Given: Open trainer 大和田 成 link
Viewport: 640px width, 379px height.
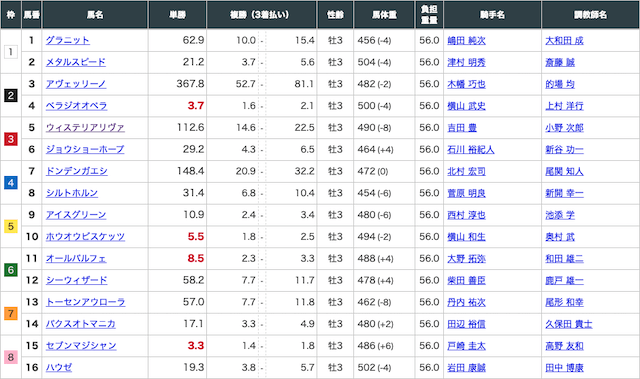Looking at the screenshot, I should point(564,41).
